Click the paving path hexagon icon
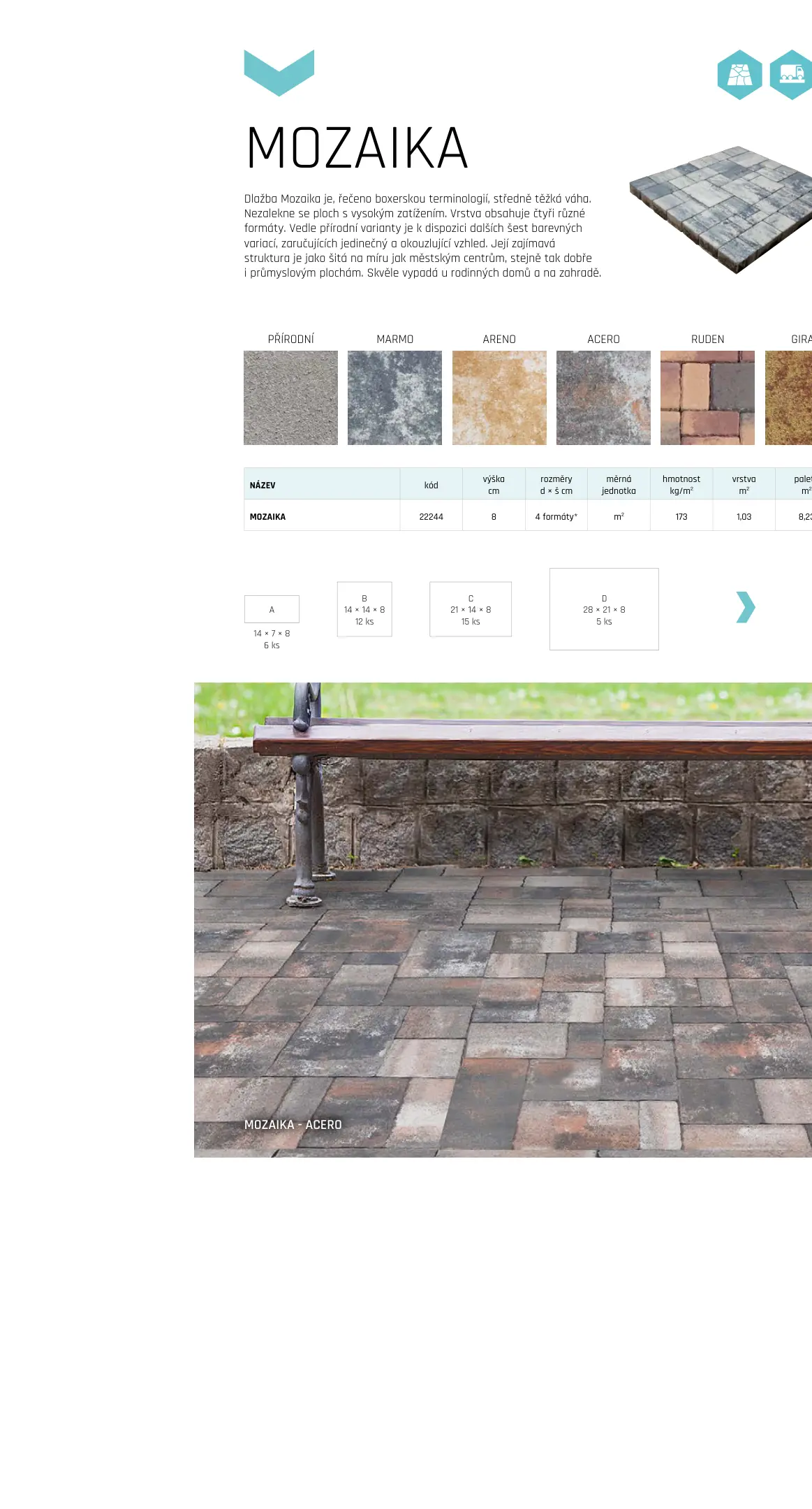This screenshot has height=1509, width=812. pos(739,75)
